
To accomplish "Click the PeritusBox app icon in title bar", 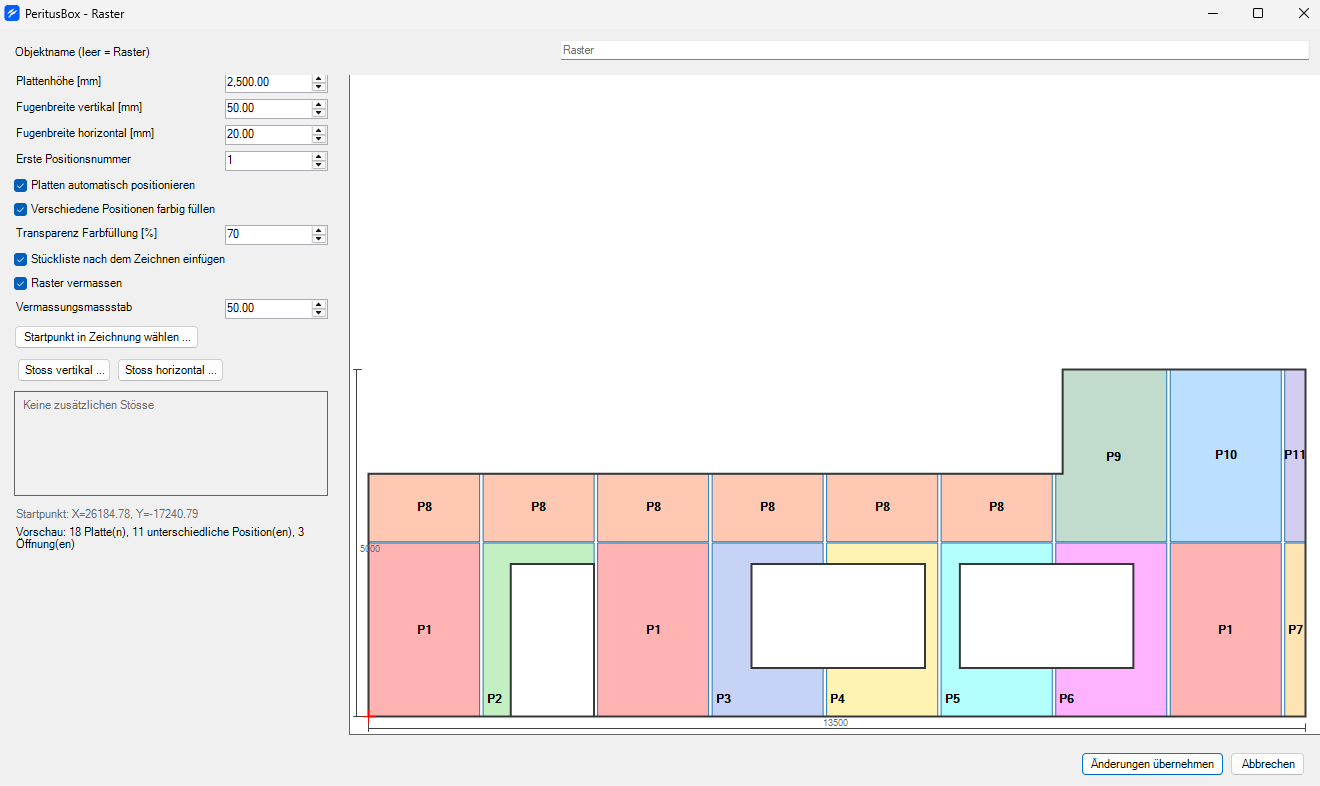I will [x=12, y=14].
